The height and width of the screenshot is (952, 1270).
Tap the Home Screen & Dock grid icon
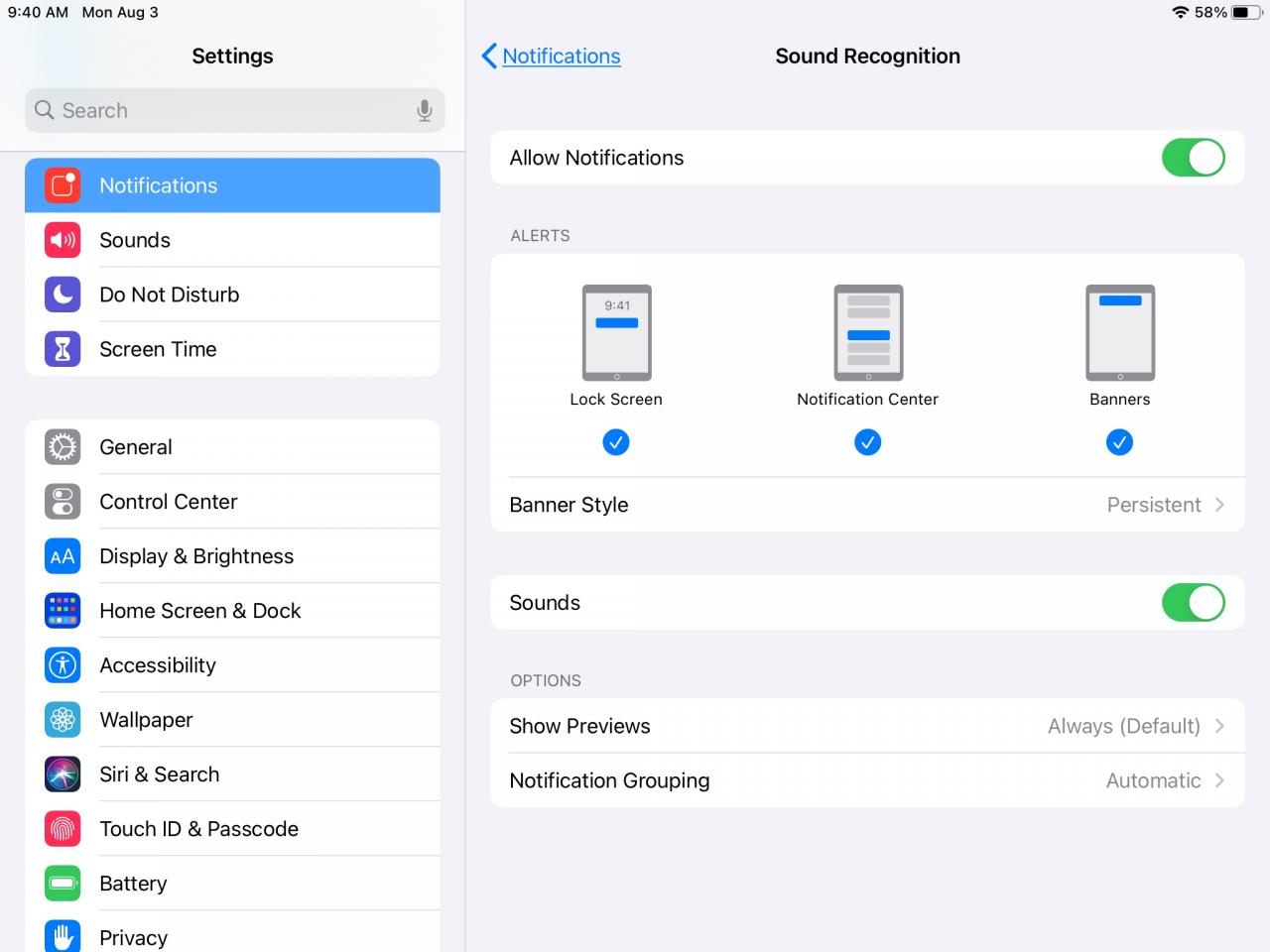point(63,611)
